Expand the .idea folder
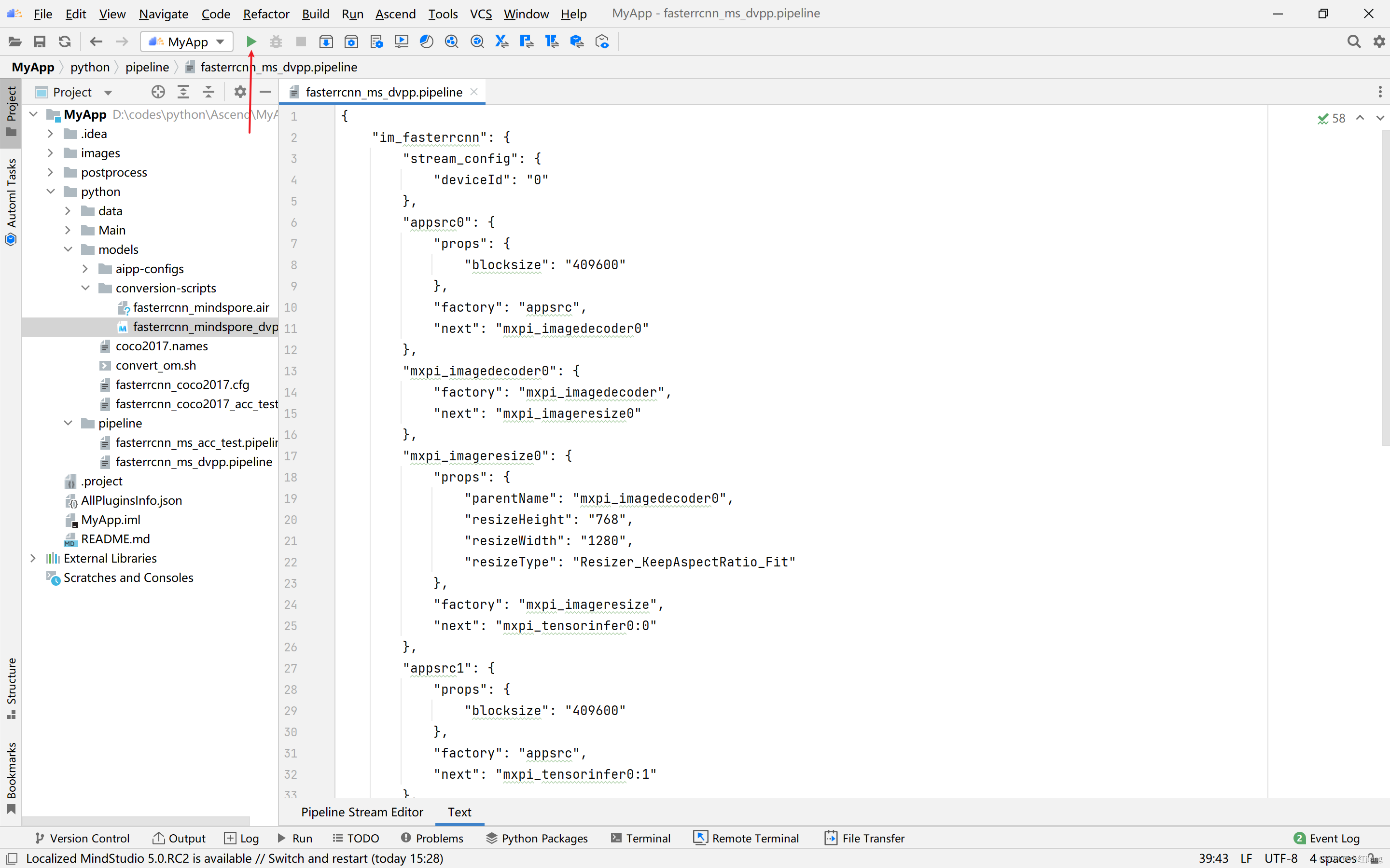Screen dimensions: 1390x868 [x=51, y=134]
